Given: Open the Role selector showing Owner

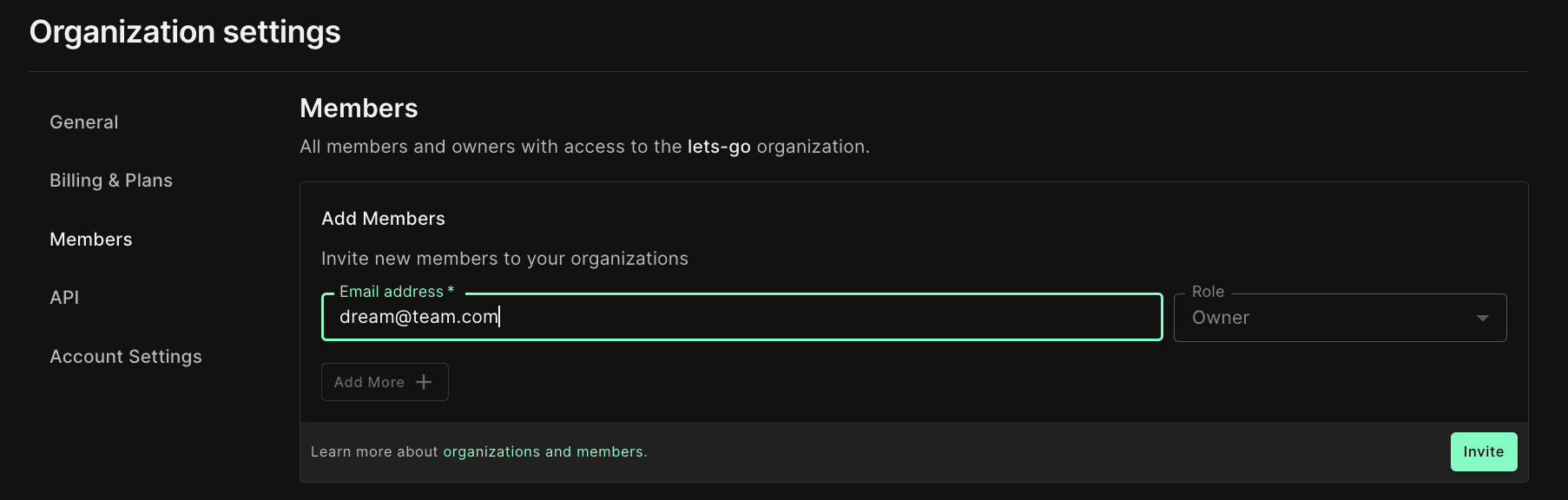Looking at the screenshot, I should click(x=1328, y=318).
